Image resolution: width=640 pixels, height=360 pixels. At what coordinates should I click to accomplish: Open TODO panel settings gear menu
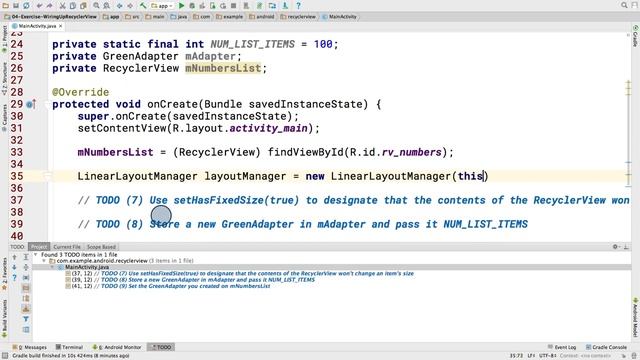(x=616, y=247)
